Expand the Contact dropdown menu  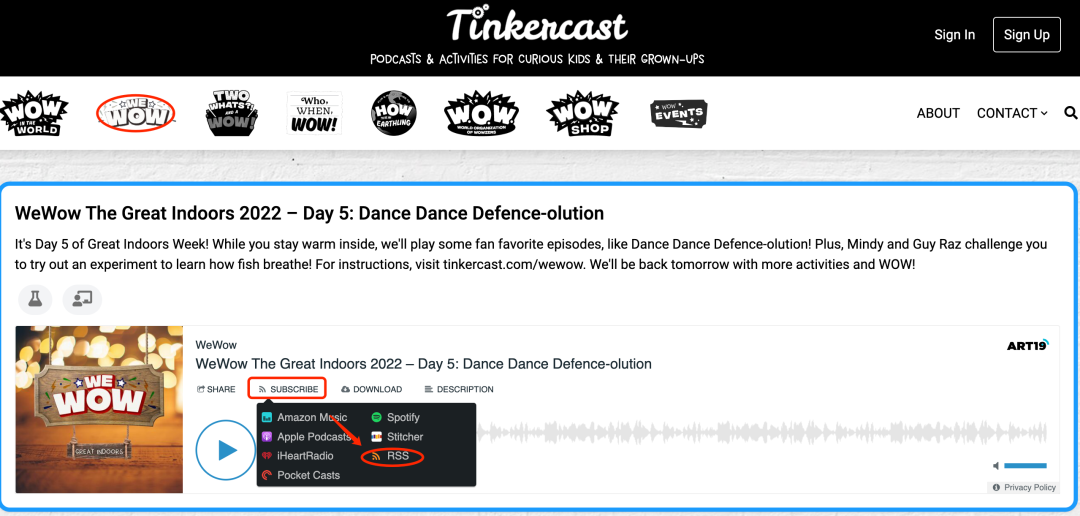click(1012, 113)
